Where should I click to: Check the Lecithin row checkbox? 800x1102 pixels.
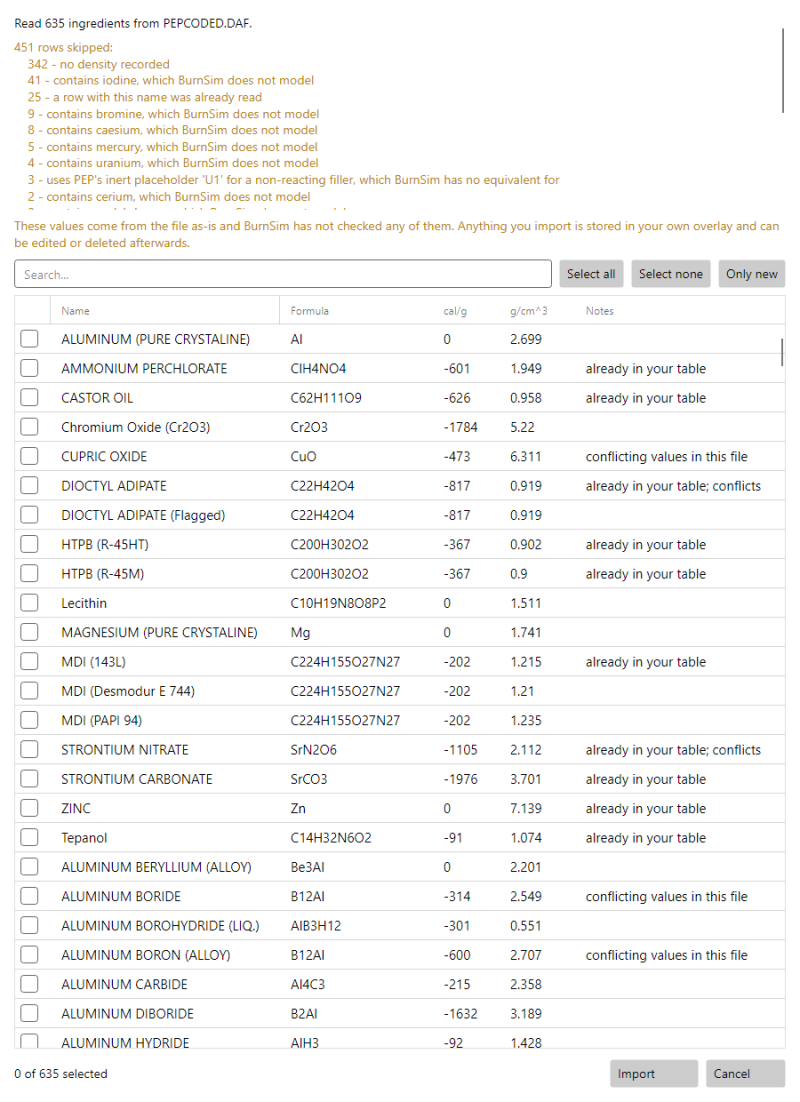coord(29,603)
